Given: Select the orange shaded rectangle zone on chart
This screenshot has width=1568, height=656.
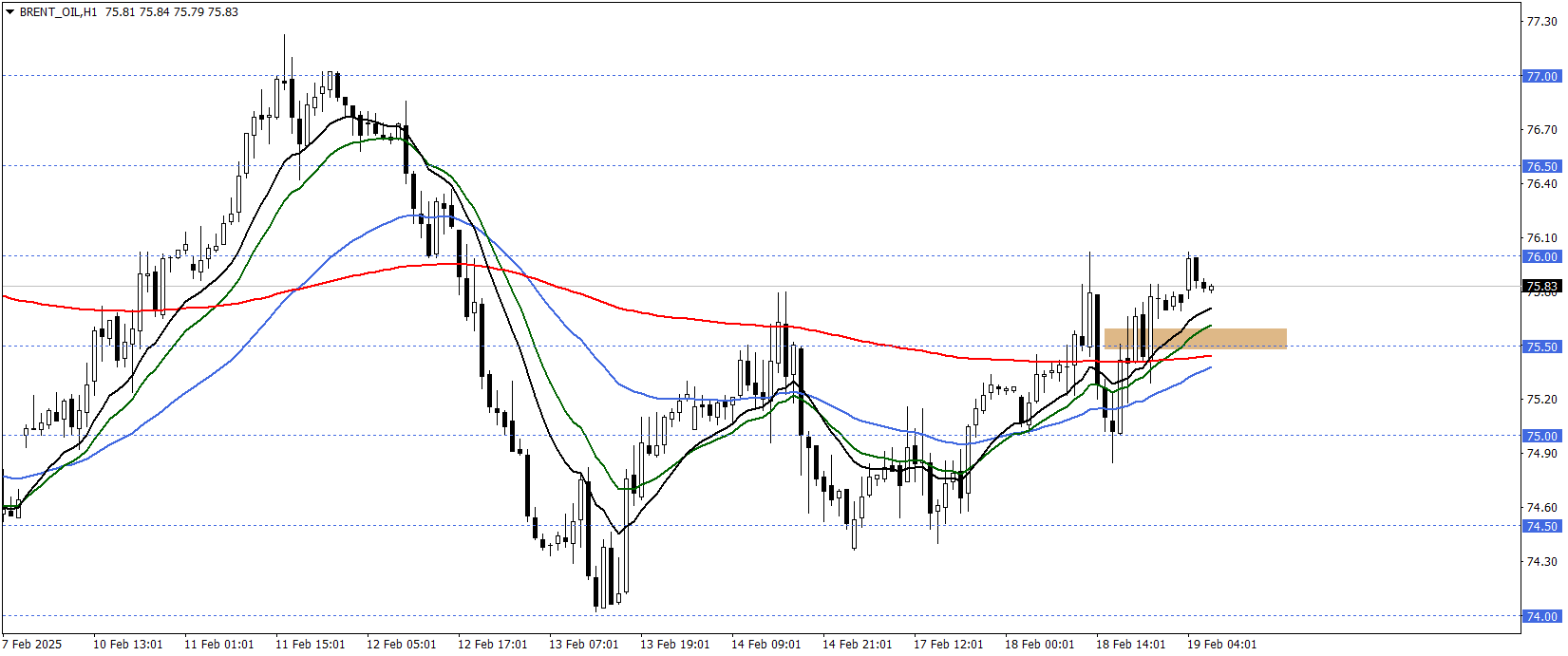Looking at the screenshot, I should click(x=1195, y=338).
